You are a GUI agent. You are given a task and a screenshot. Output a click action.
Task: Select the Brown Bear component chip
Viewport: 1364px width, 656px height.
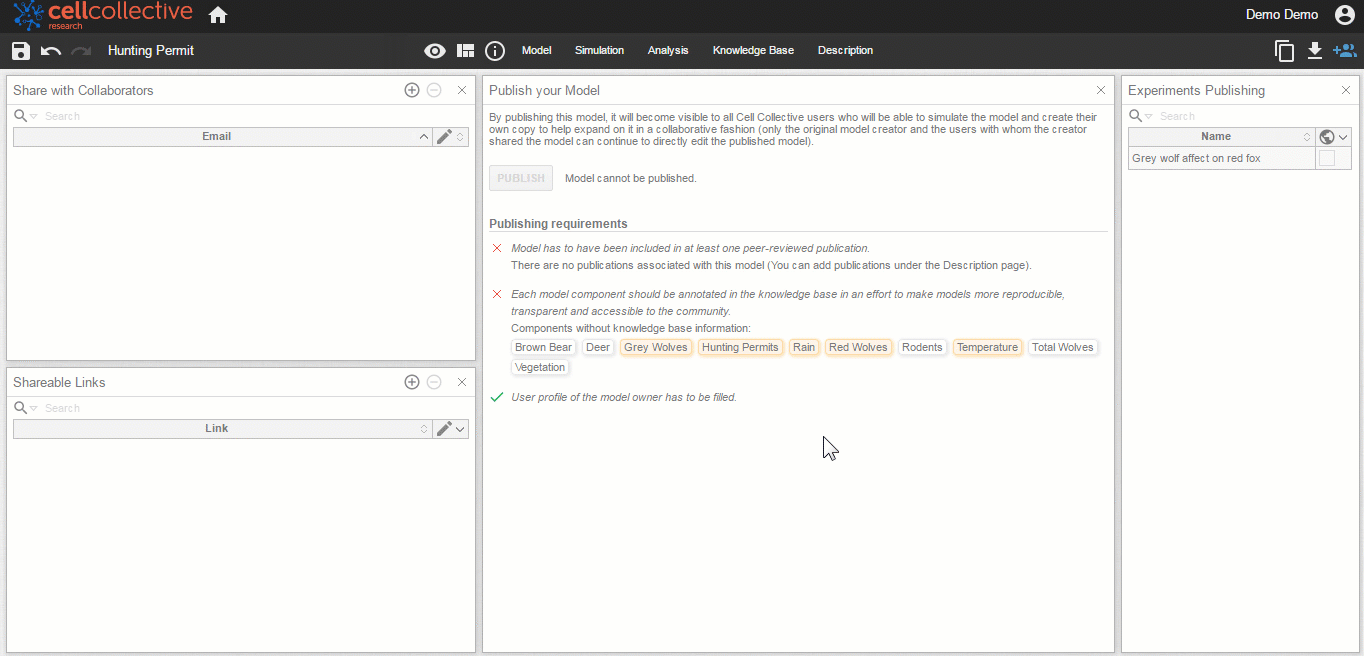pos(544,348)
